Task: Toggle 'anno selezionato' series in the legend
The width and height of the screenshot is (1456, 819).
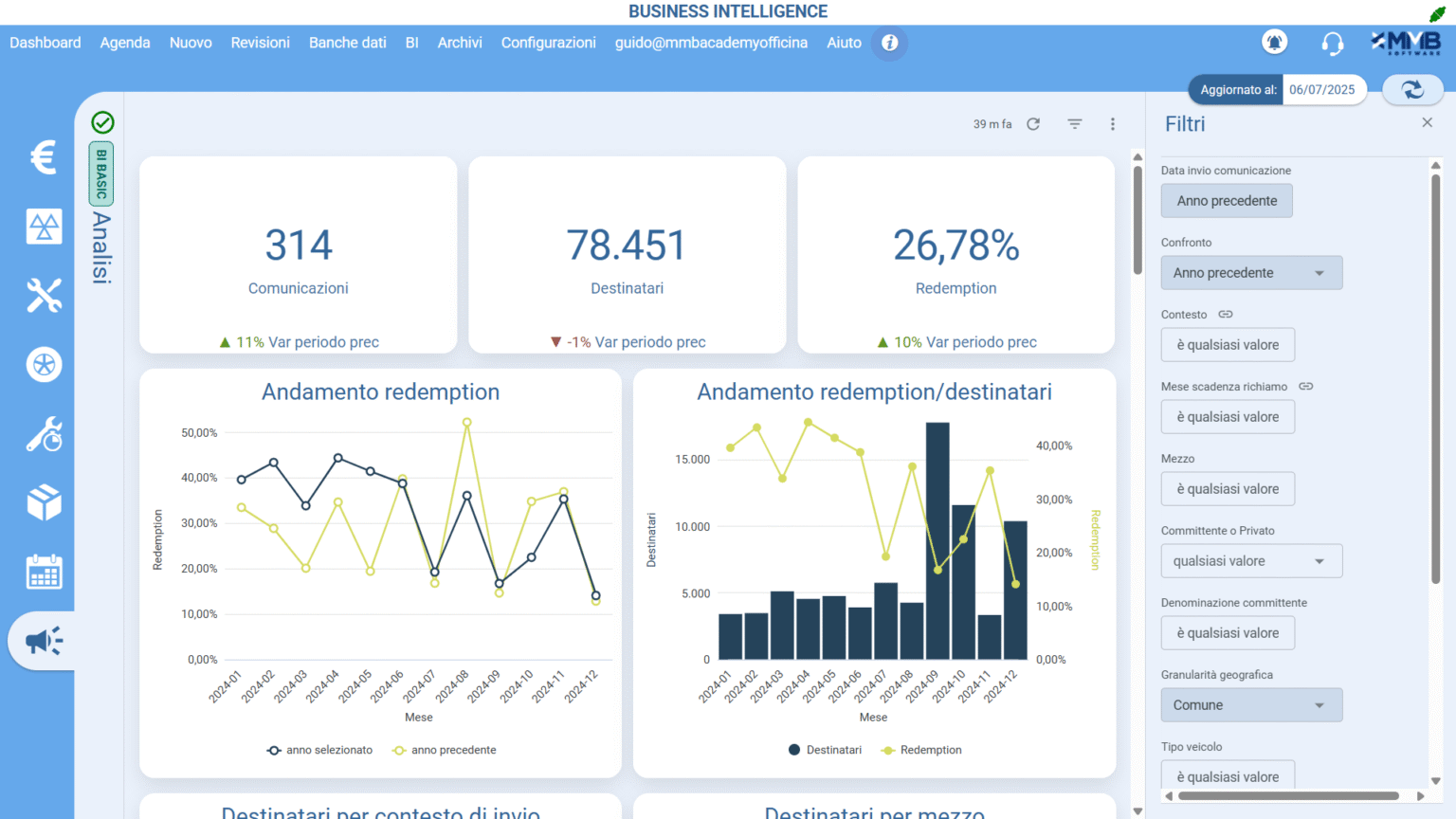Action: click(320, 750)
